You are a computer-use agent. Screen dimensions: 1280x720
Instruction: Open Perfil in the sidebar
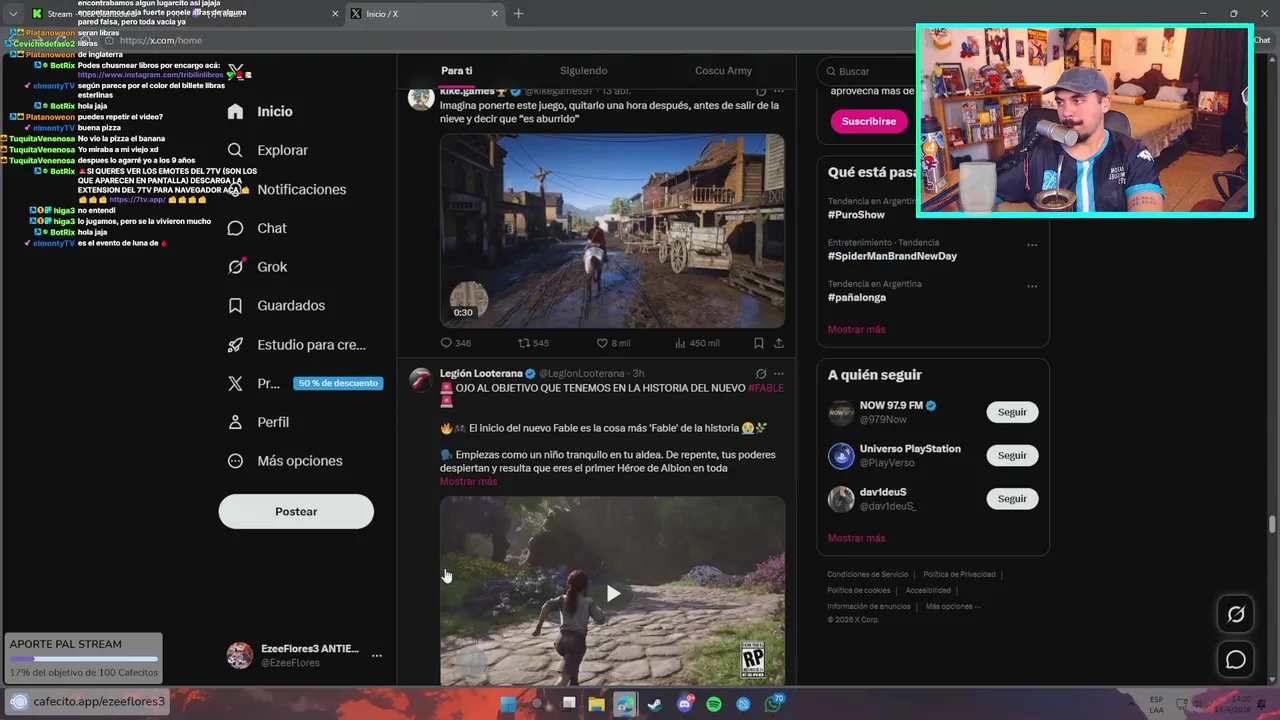[x=258, y=422]
